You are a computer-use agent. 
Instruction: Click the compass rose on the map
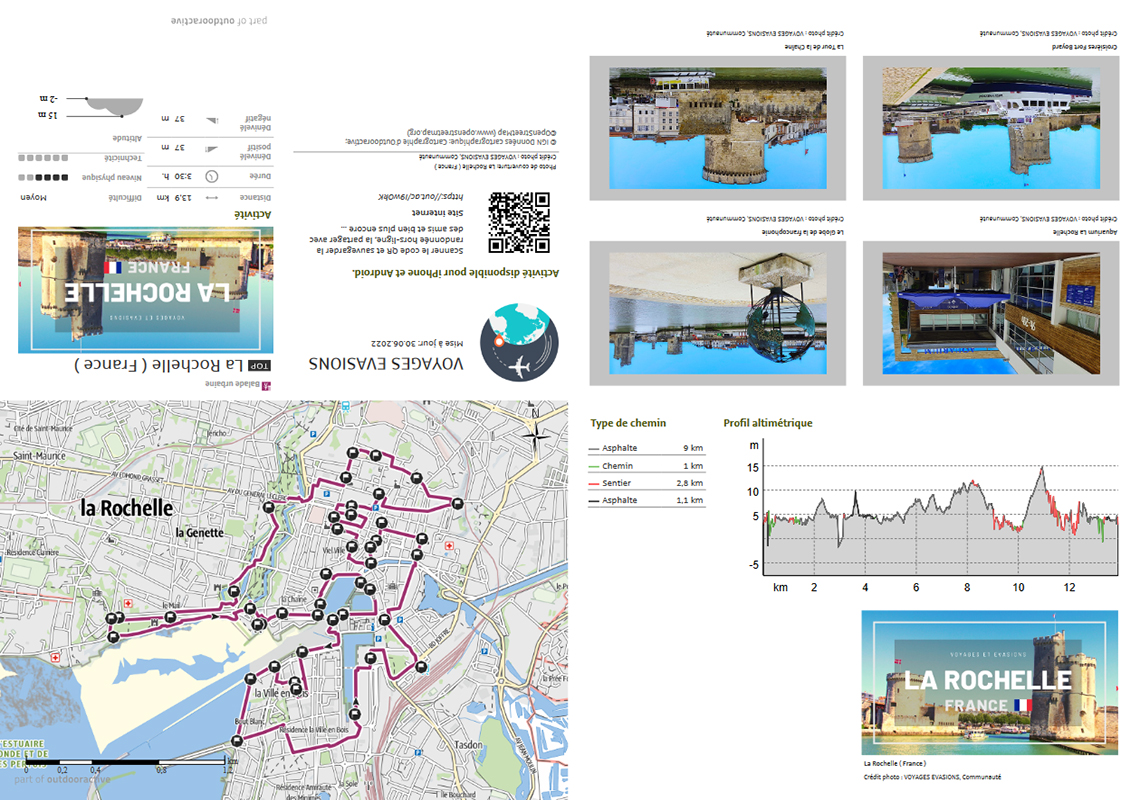536,436
